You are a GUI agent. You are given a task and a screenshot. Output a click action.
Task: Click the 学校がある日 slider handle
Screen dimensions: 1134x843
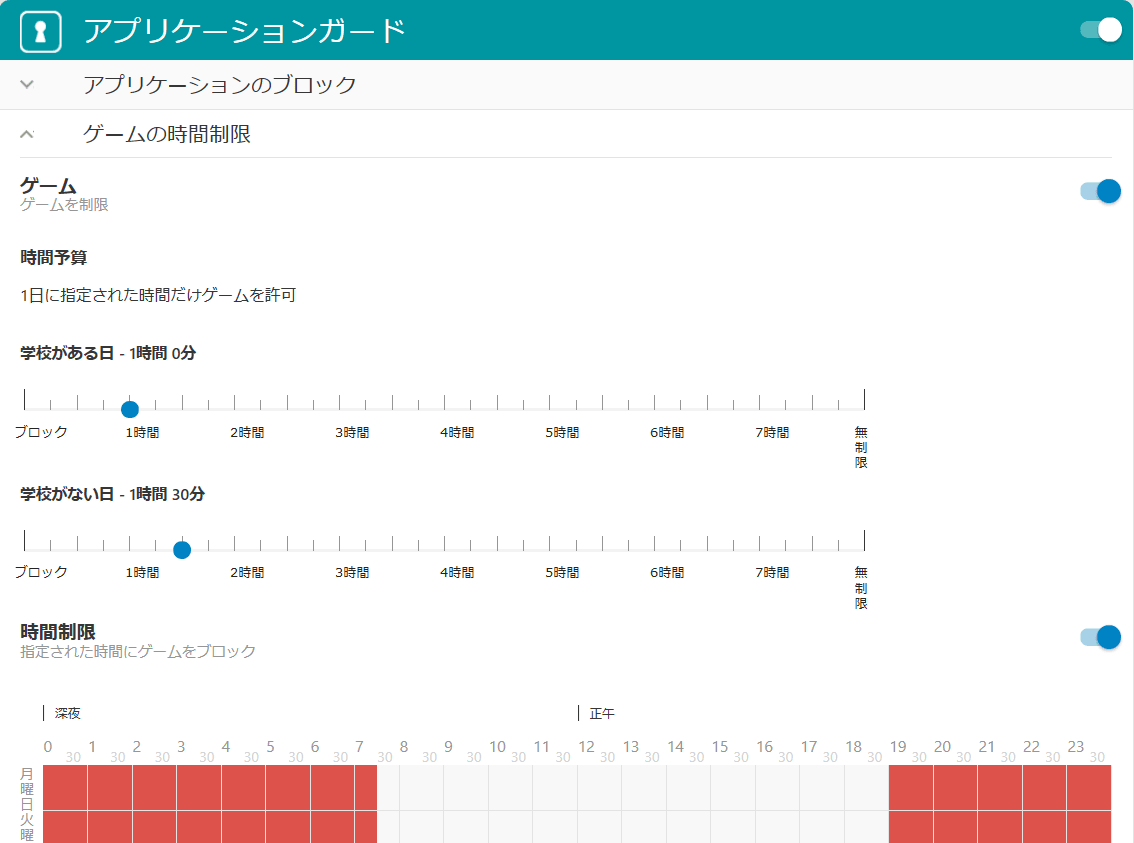pos(129,408)
